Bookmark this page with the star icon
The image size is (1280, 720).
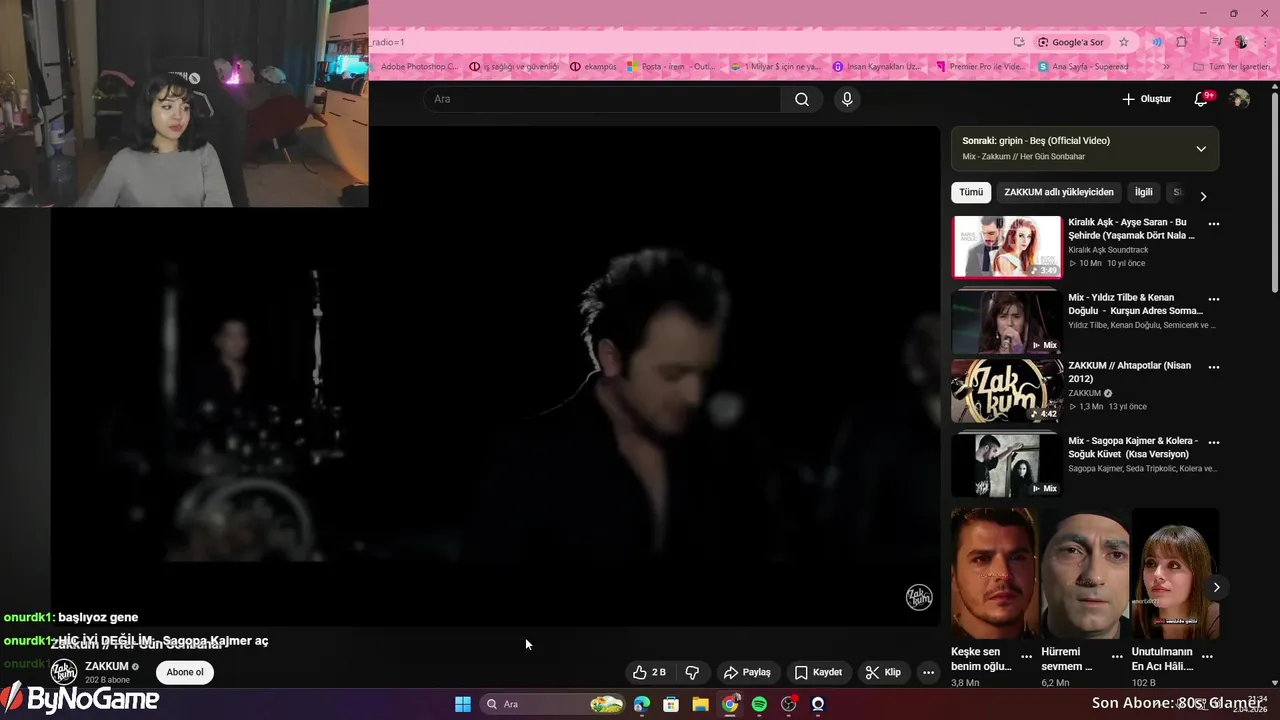1124,42
